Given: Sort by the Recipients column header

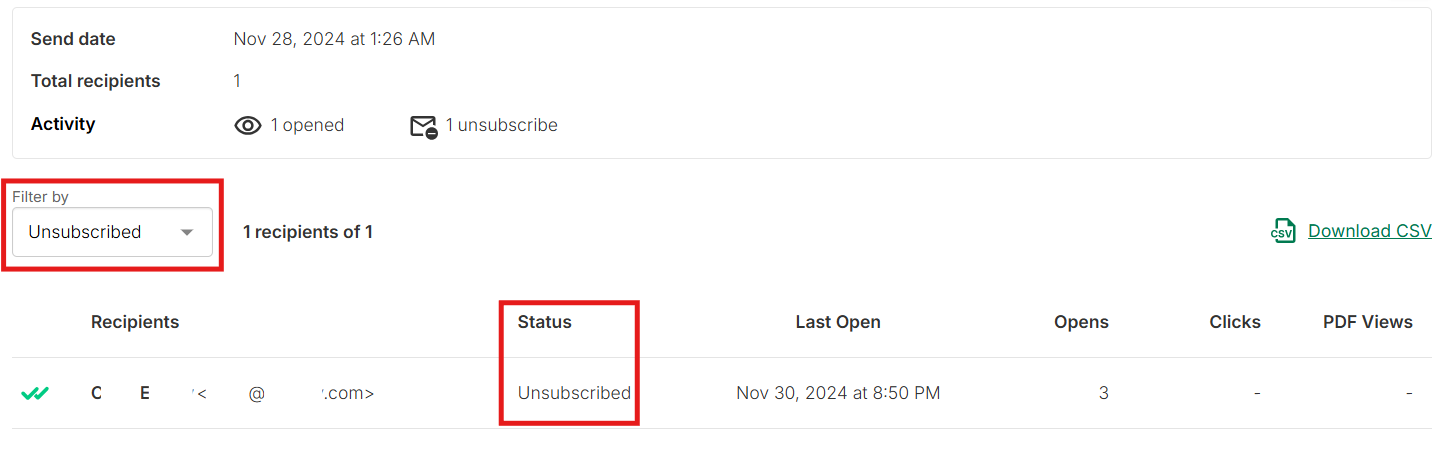Looking at the screenshot, I should coord(135,322).
